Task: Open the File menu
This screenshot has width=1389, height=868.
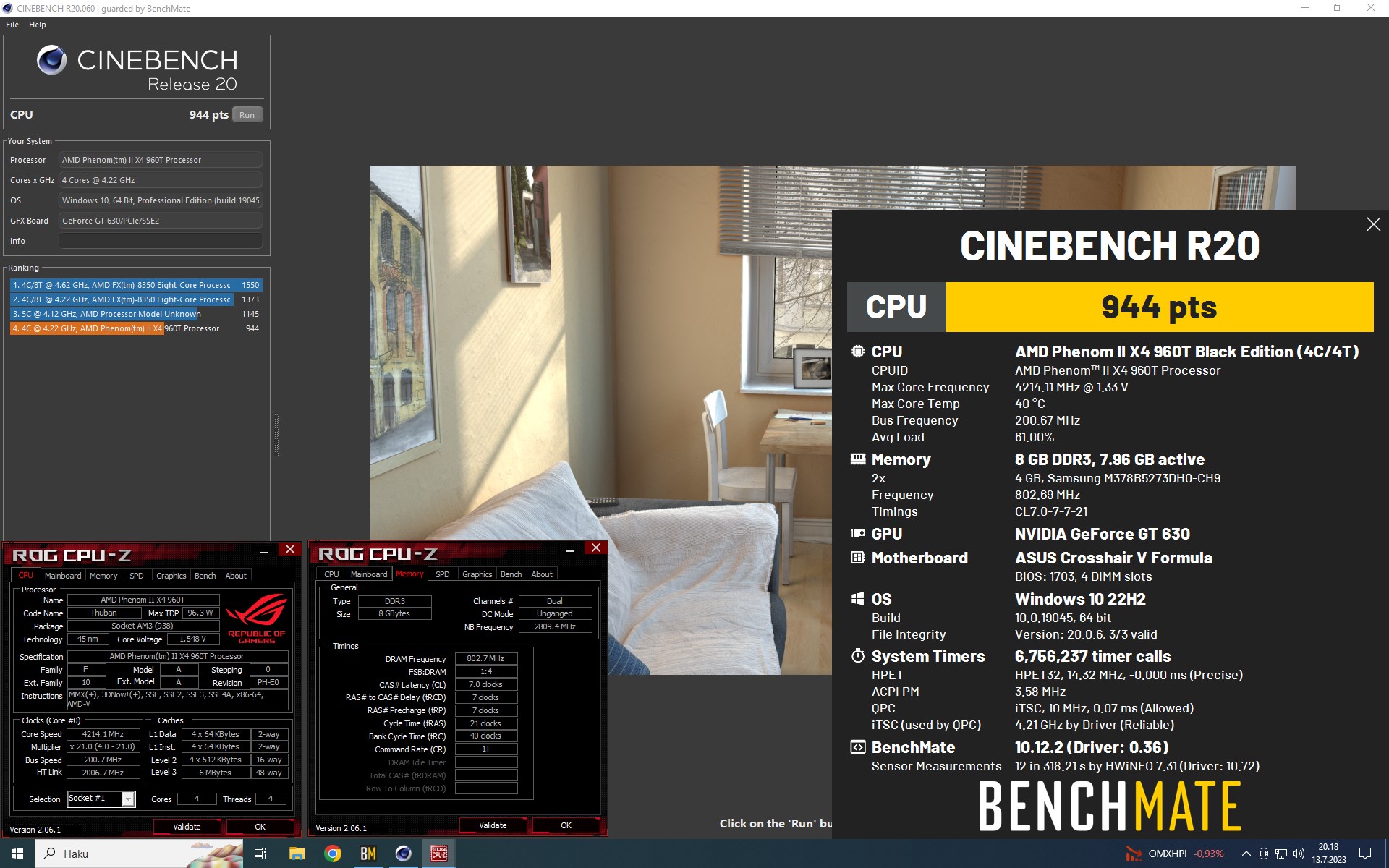Action: (12, 25)
